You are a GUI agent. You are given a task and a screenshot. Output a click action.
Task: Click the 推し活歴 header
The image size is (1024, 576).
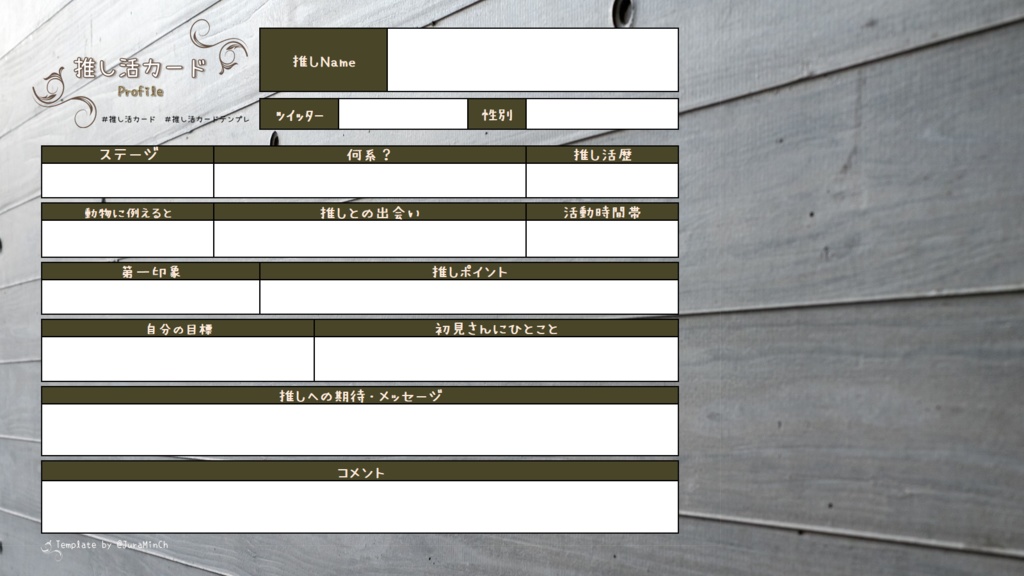[x=602, y=155]
